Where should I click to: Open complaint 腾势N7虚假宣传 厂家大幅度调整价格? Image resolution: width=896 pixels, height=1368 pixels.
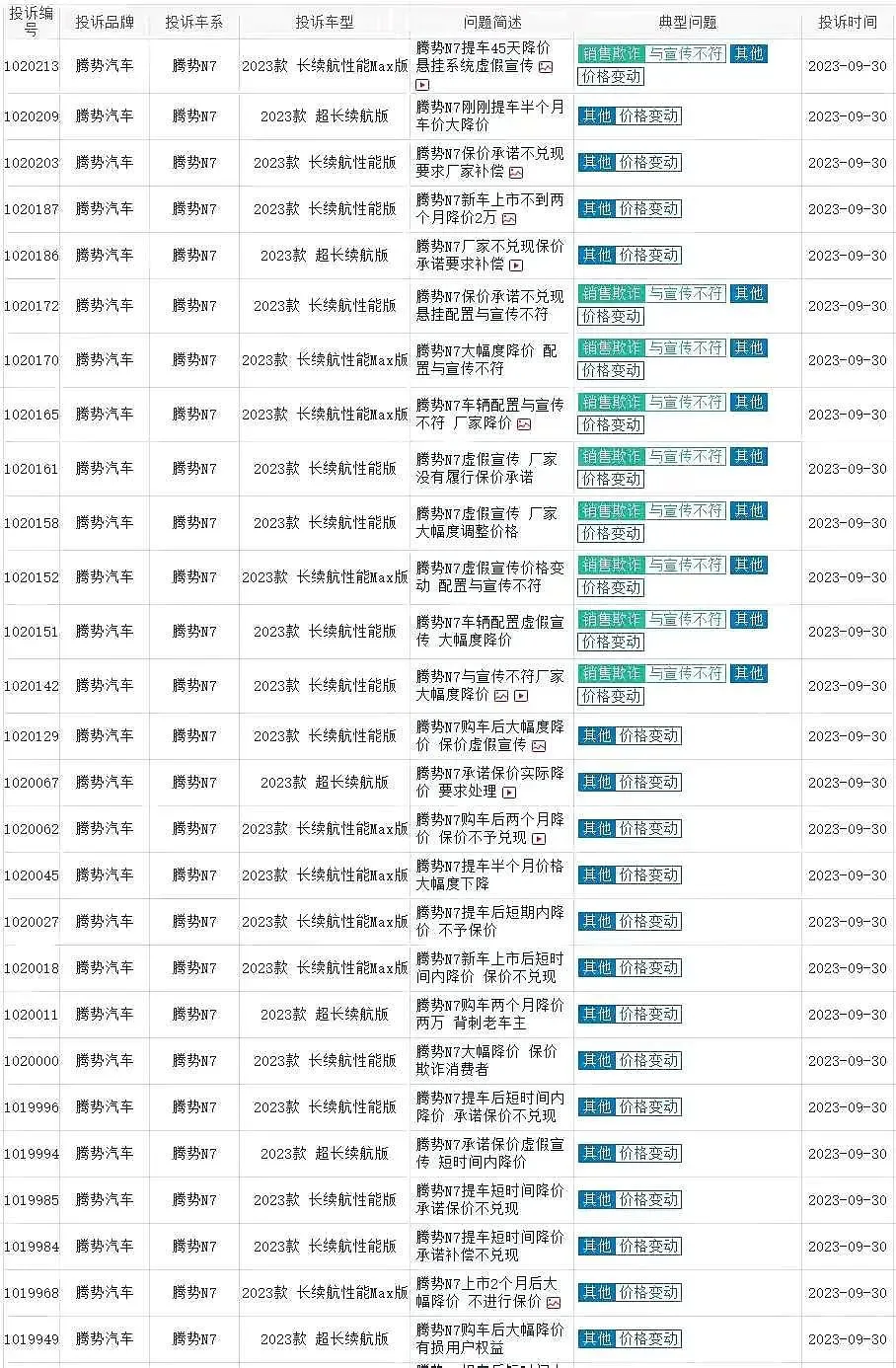click(x=487, y=523)
